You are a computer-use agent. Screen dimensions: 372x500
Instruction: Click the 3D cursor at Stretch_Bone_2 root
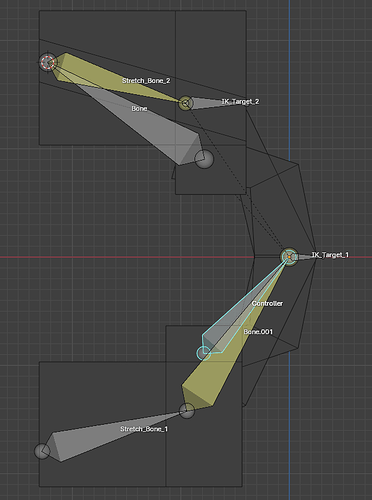[x=48, y=62]
